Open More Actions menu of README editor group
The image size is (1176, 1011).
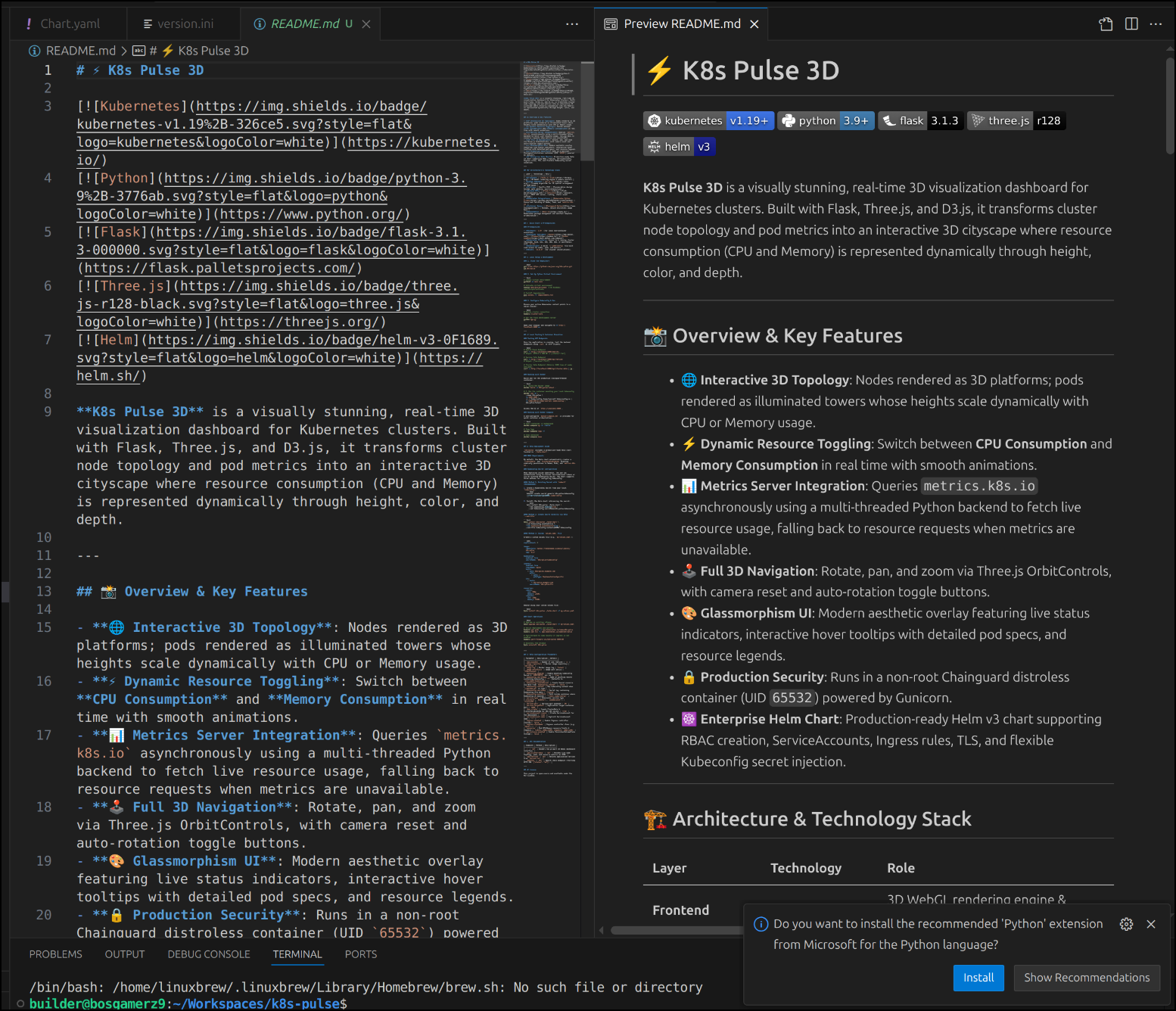pyautogui.click(x=572, y=24)
